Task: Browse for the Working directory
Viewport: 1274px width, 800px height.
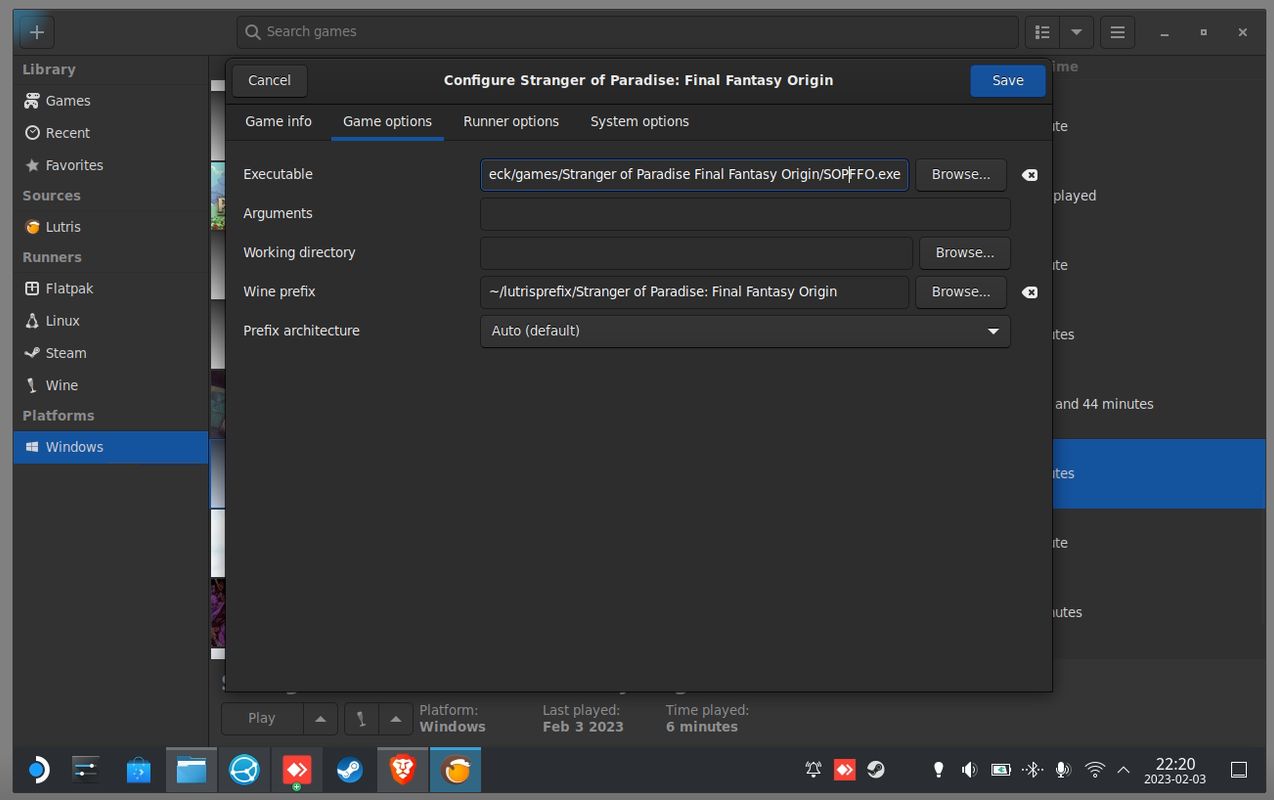Action: click(965, 253)
